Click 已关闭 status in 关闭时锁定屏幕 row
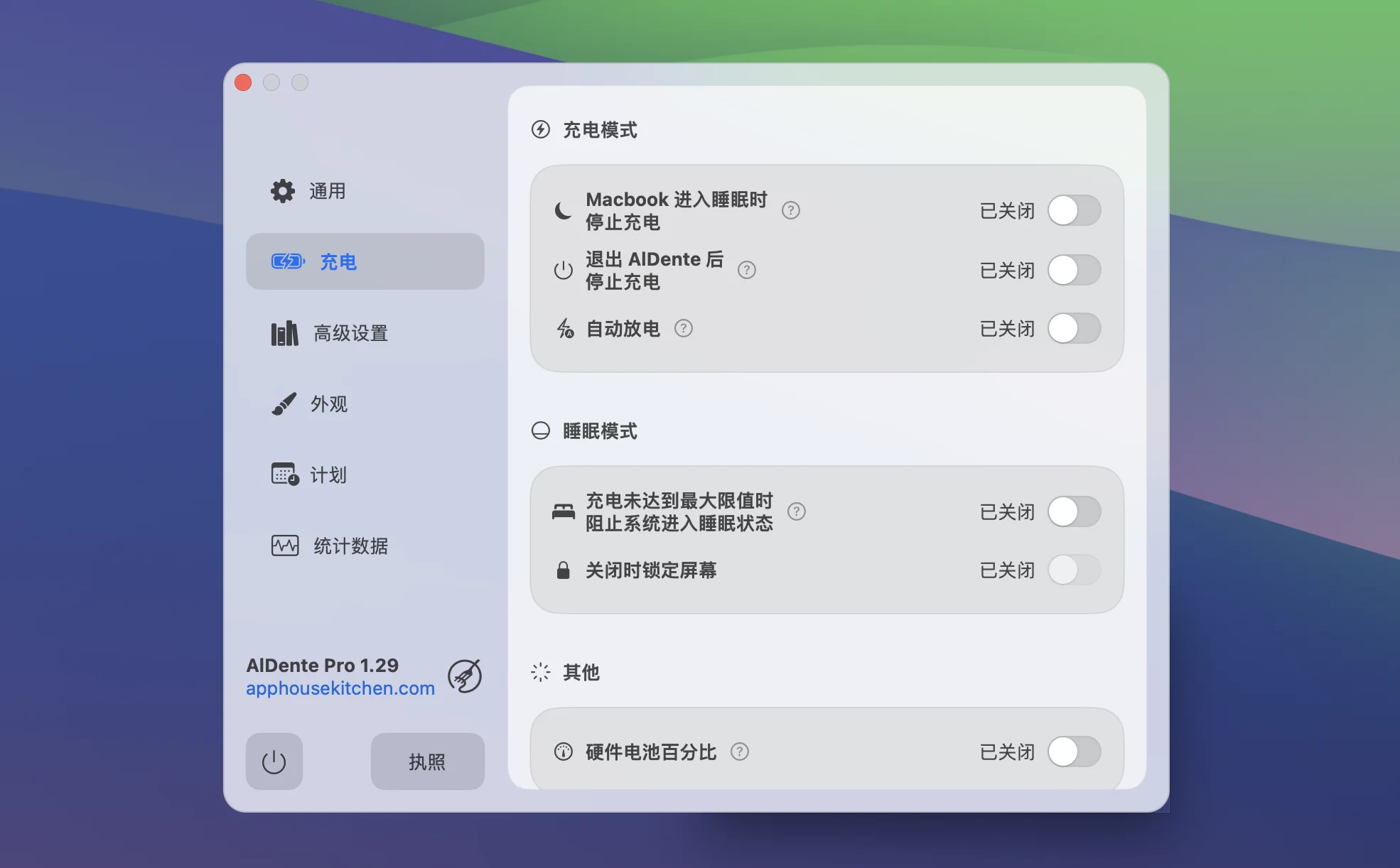 (1007, 570)
